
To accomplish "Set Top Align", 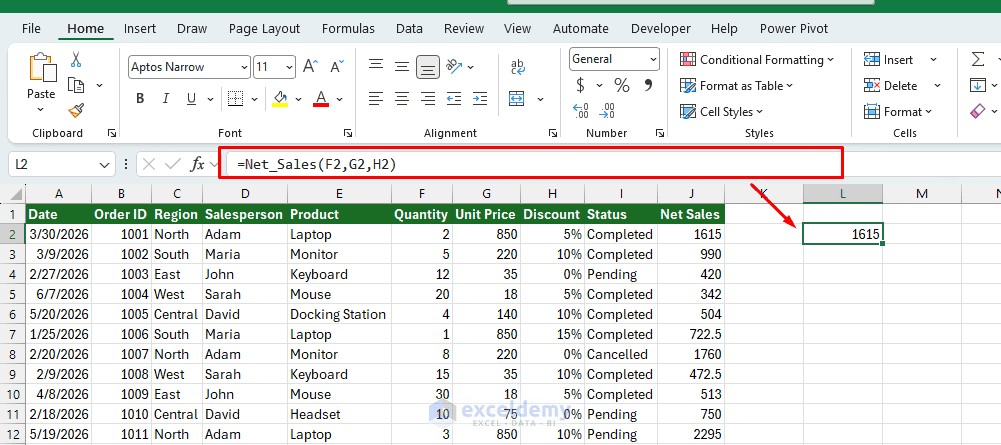I will coord(376,66).
